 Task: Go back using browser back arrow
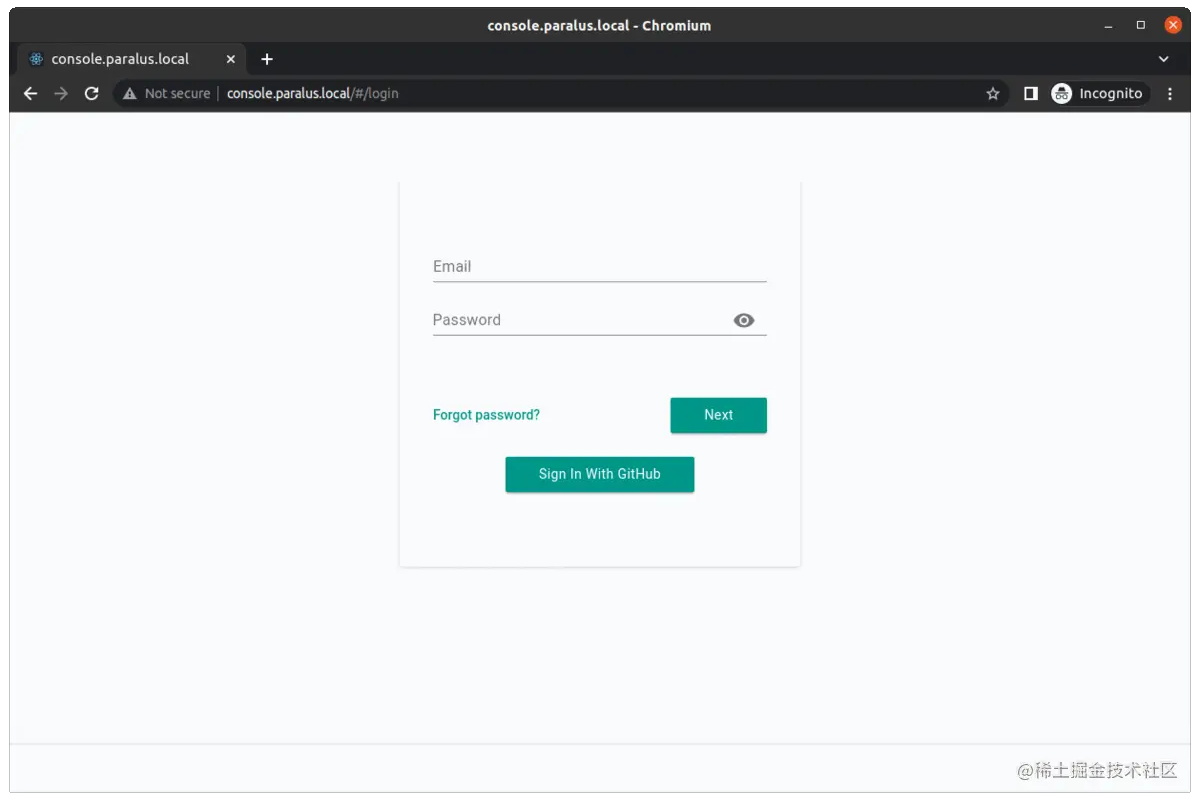point(31,93)
